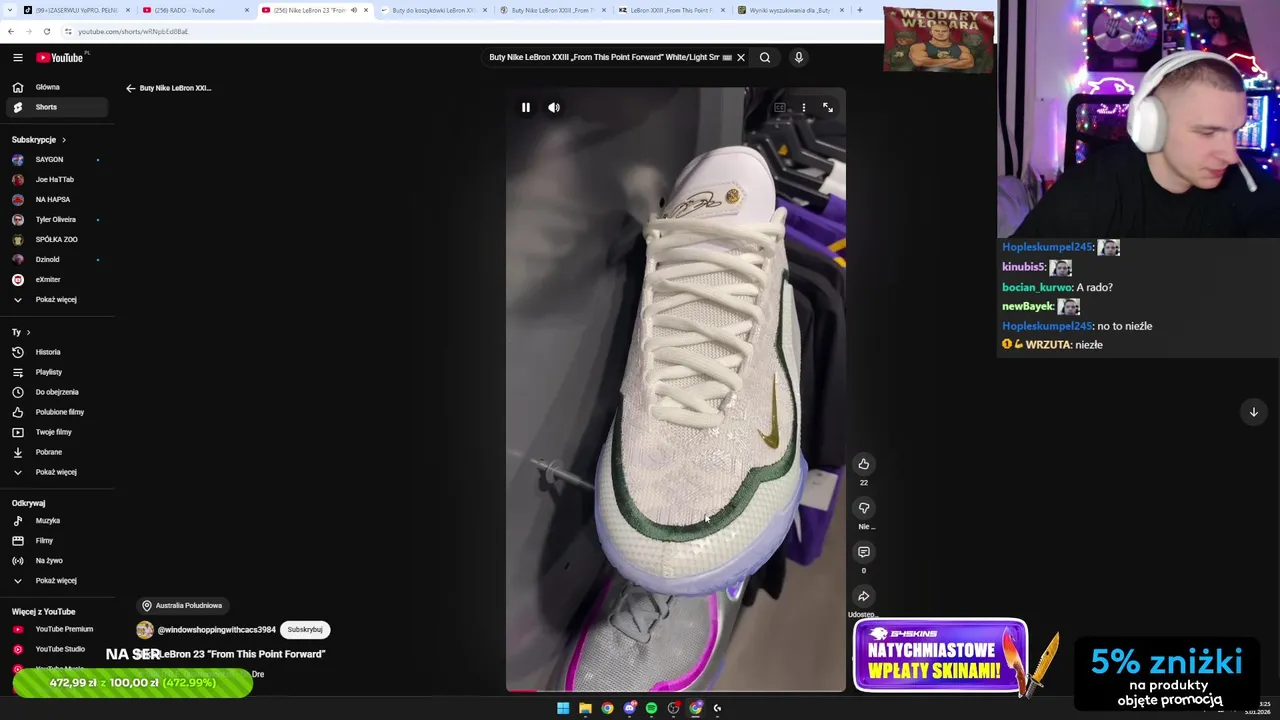Expand Pokaż więcej under Odkrywaj
The image size is (1280, 720).
click(x=58, y=581)
